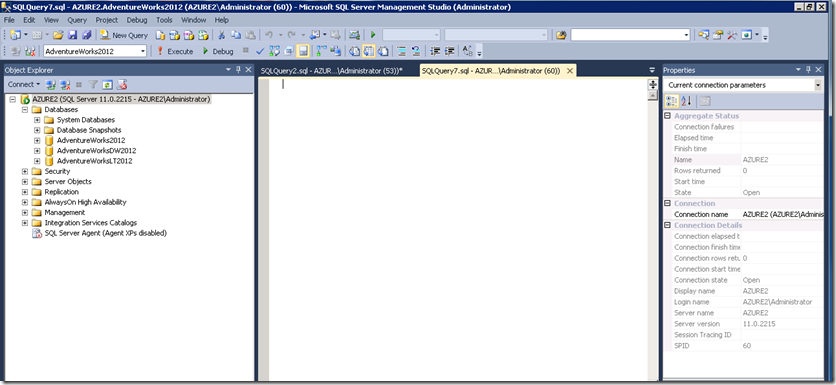This screenshot has width=836, height=385.
Task: Click the Specify Values for Template Parameters icon
Action: (x=468, y=52)
